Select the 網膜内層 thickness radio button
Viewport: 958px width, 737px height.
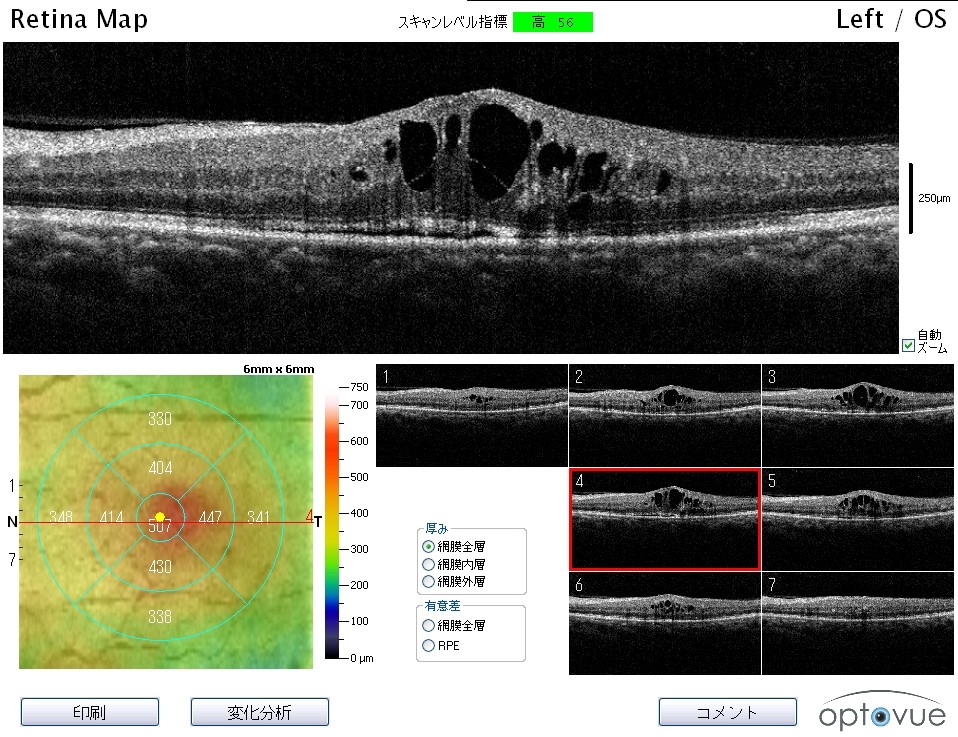[429, 564]
